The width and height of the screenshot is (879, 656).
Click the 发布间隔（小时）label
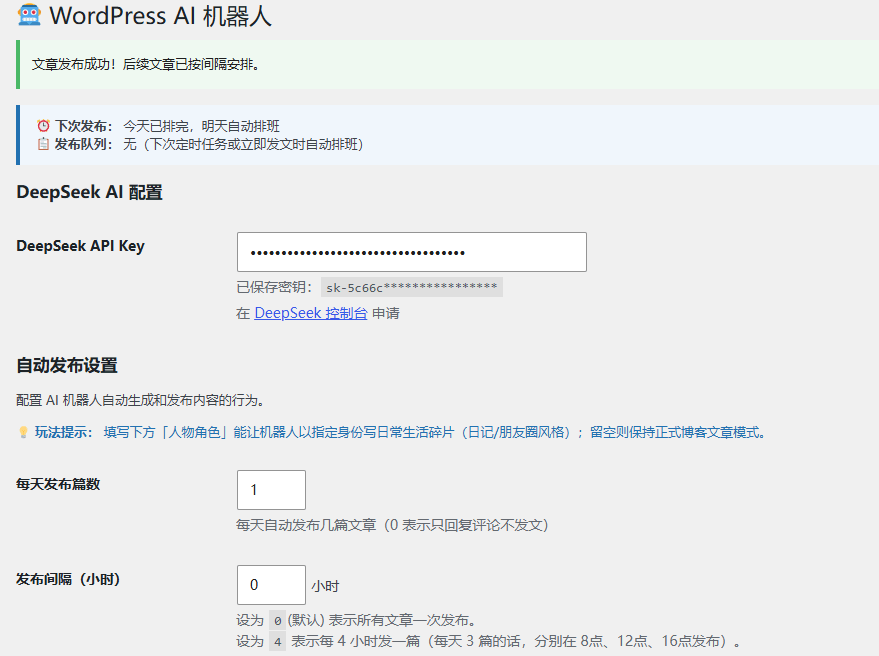click(x=68, y=579)
